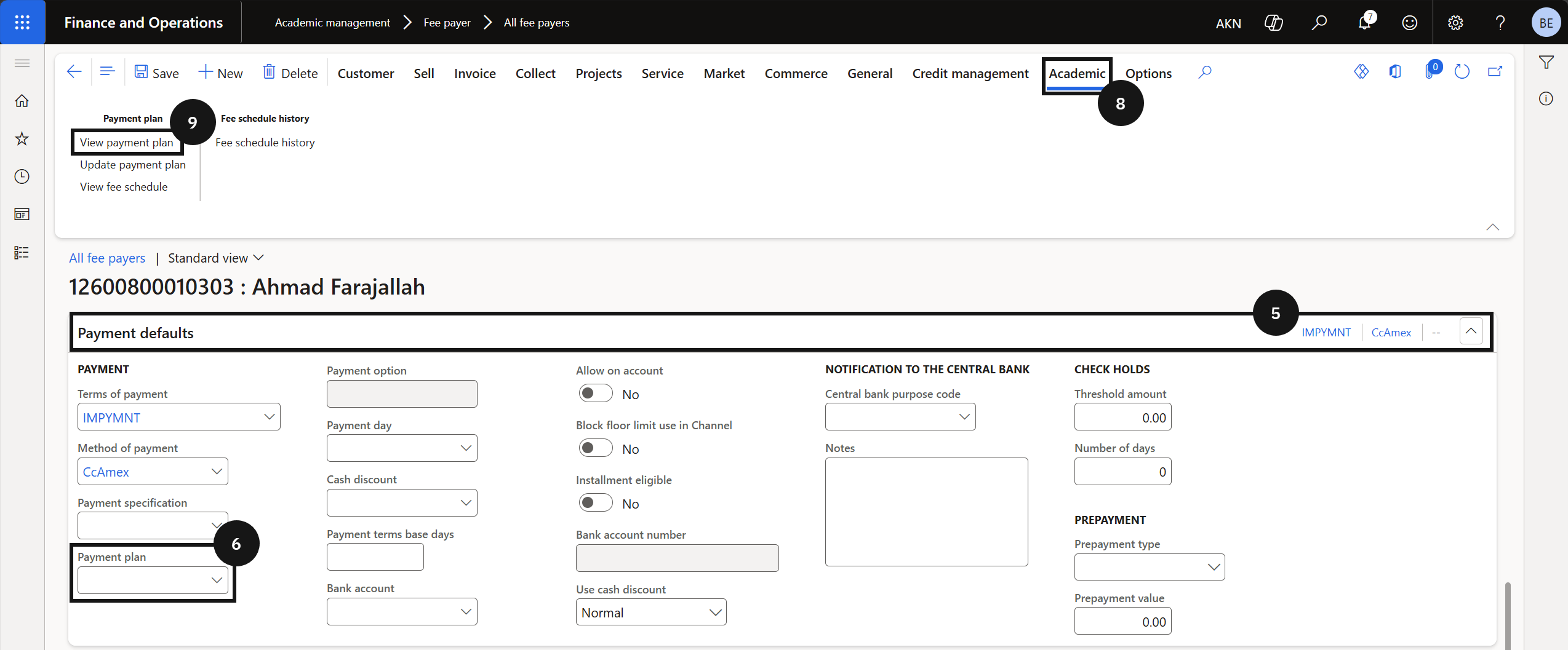
Task: Click the Fee schedule history button
Action: point(265,143)
